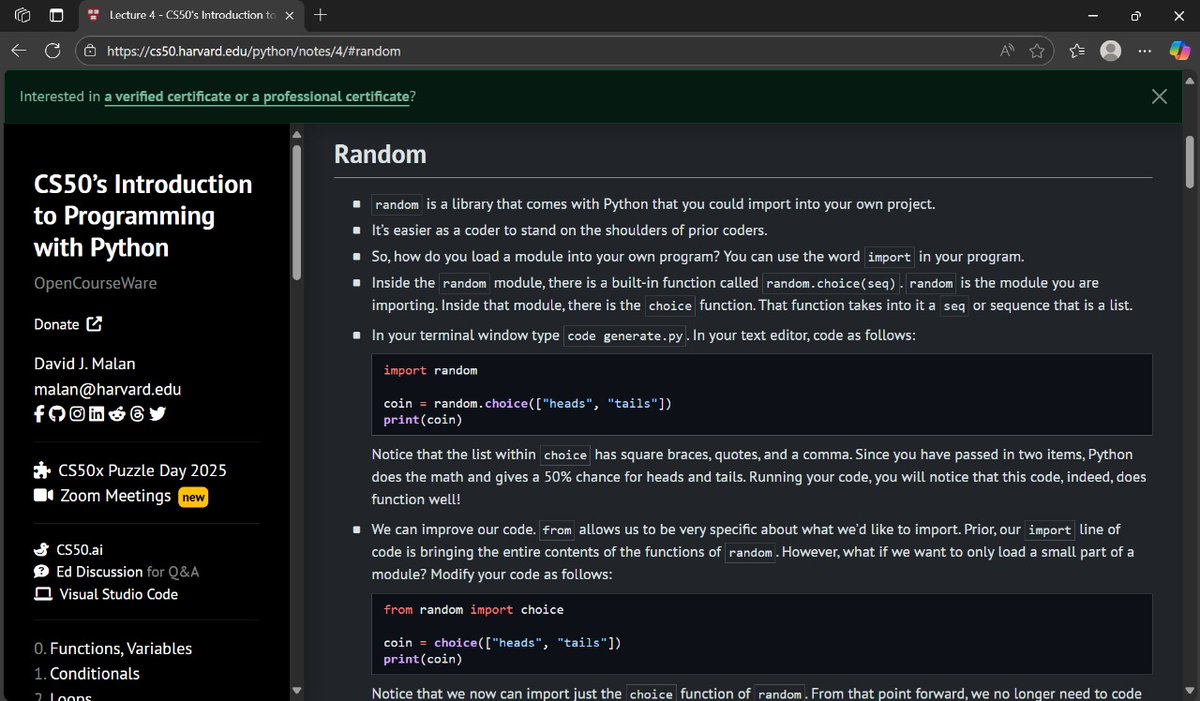Restore down the browser window

pyautogui.click(x=1136, y=15)
